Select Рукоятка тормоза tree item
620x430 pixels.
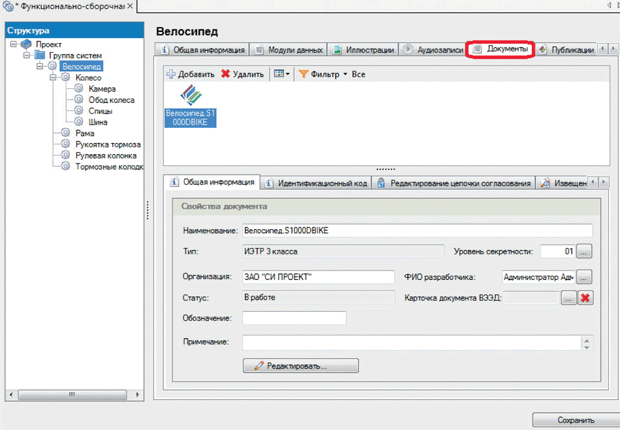tap(108, 144)
